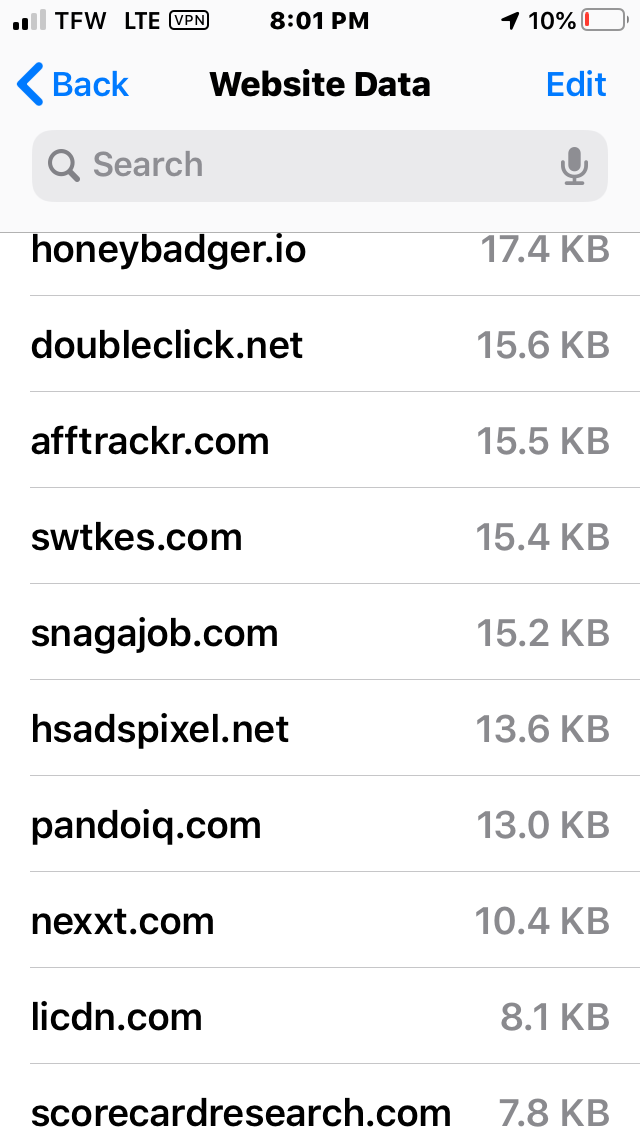The image size is (640, 1136).
Task: Select the scorecardresearch.com entry
Action: (x=320, y=1100)
